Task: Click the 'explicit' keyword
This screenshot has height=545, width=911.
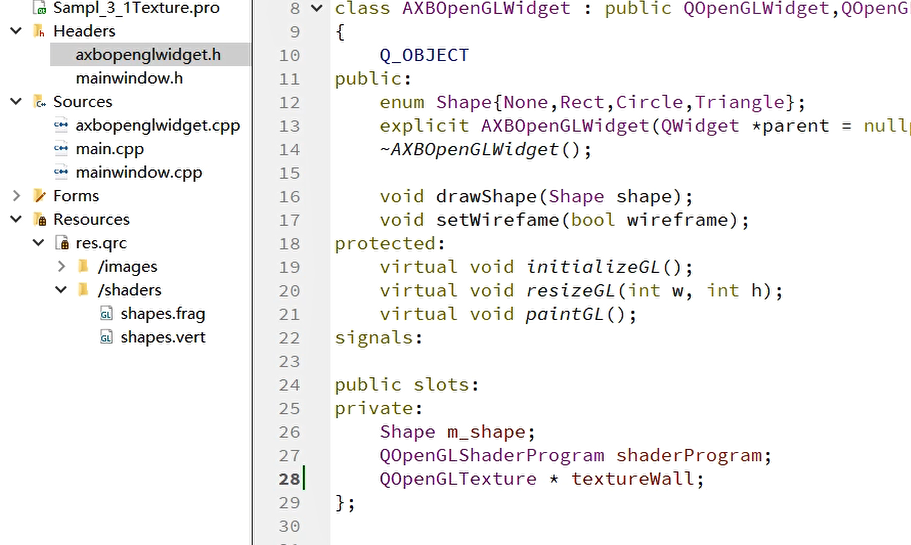Action: click(424, 126)
